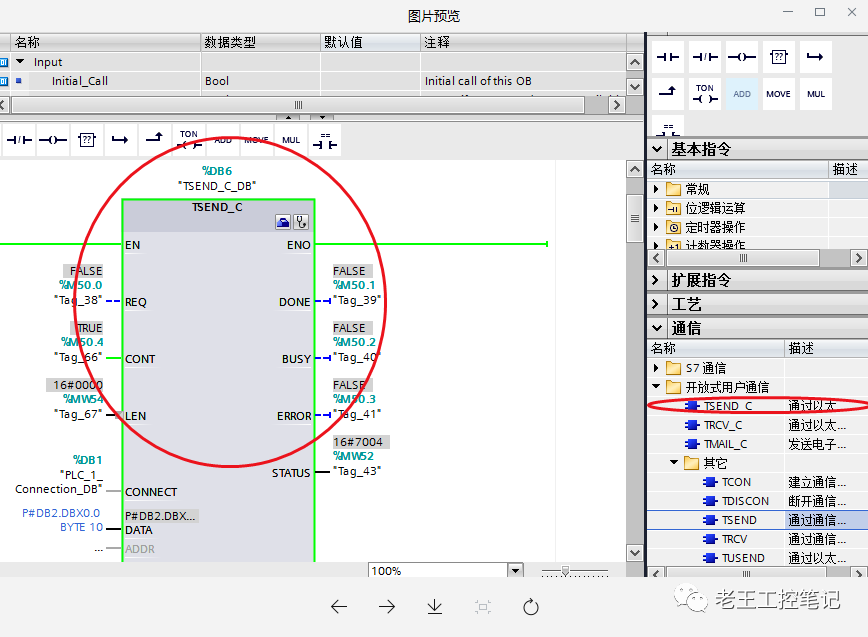The height and width of the screenshot is (637, 868).
Task: Click the %MW52 STATUS output tag
Action: tap(353, 456)
